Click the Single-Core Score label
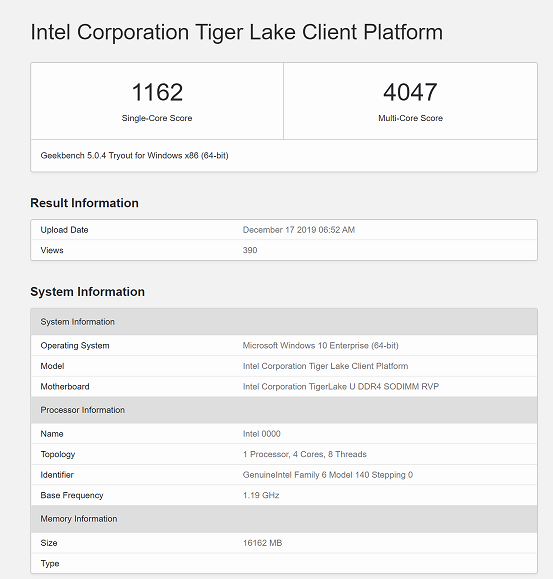The height and width of the screenshot is (579, 553). tap(157, 118)
